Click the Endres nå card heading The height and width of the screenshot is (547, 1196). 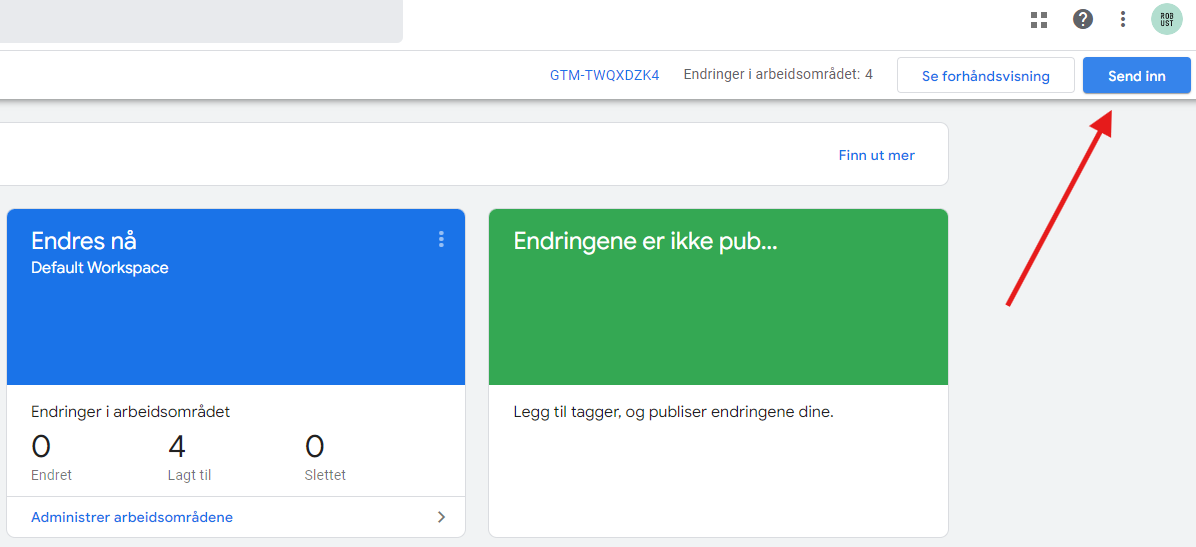point(84,241)
